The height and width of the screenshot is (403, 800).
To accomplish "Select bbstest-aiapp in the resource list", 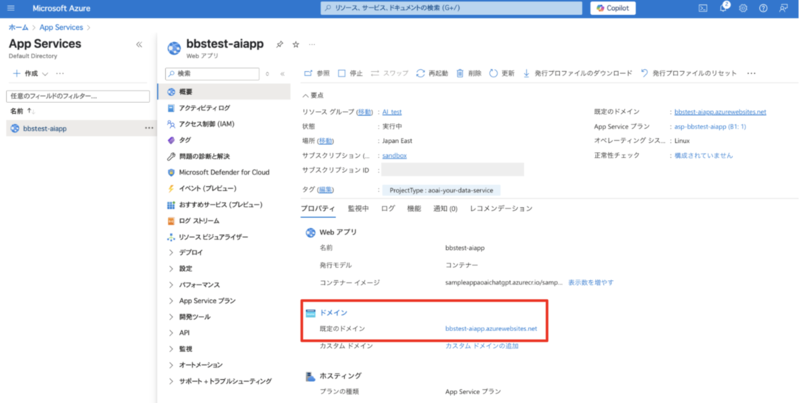I will [x=45, y=129].
